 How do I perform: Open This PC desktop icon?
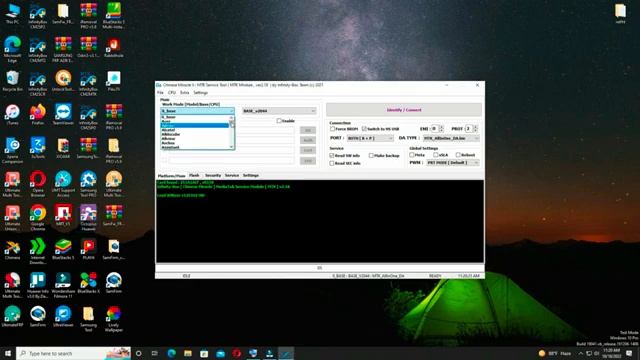tap(12, 13)
